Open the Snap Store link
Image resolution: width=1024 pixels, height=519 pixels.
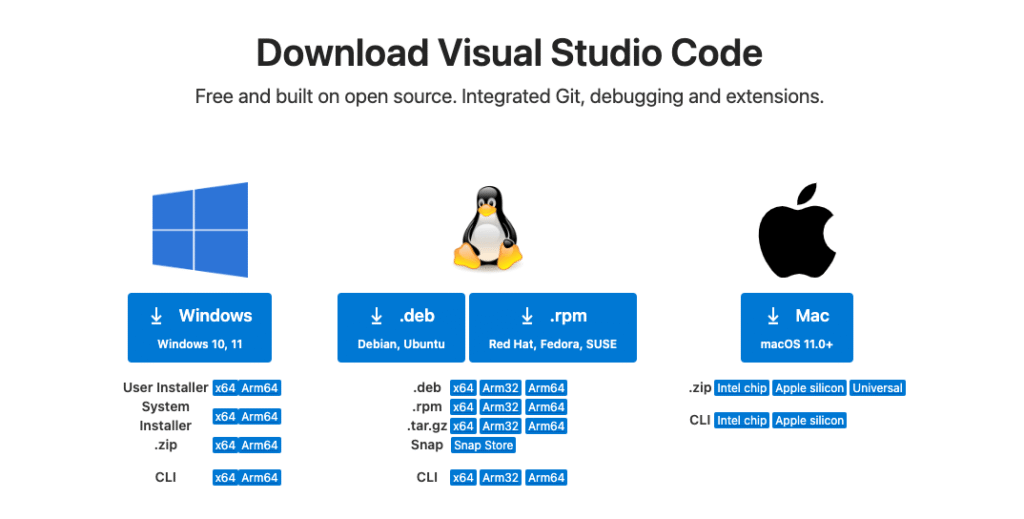click(483, 445)
